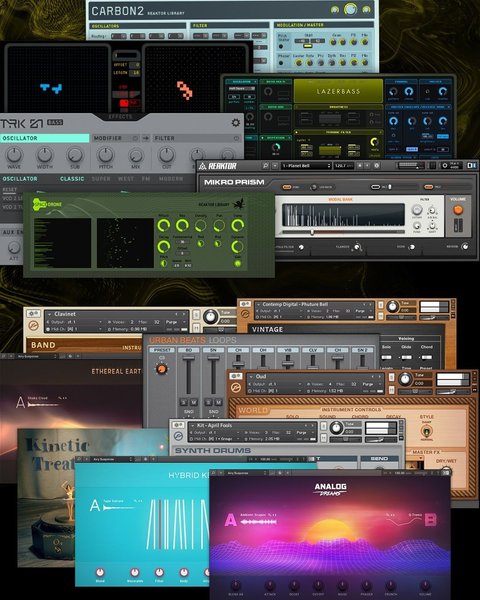
Task: Open the '1 - Planet Bell' preset dropdown in Reaktor
Action: [x=306, y=166]
